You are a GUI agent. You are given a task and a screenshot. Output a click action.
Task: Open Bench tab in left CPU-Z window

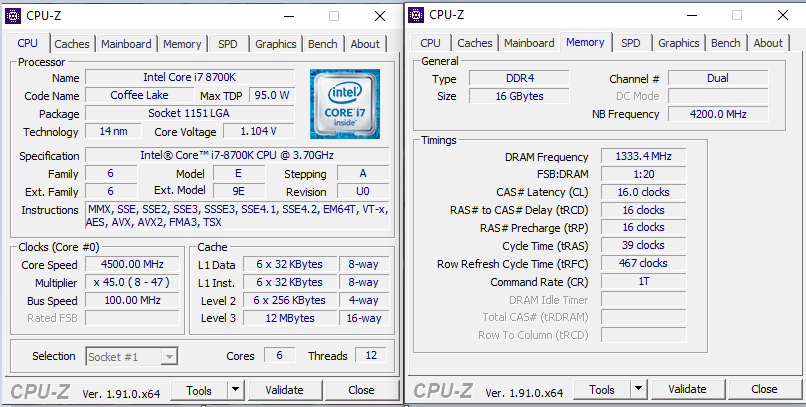coord(323,44)
